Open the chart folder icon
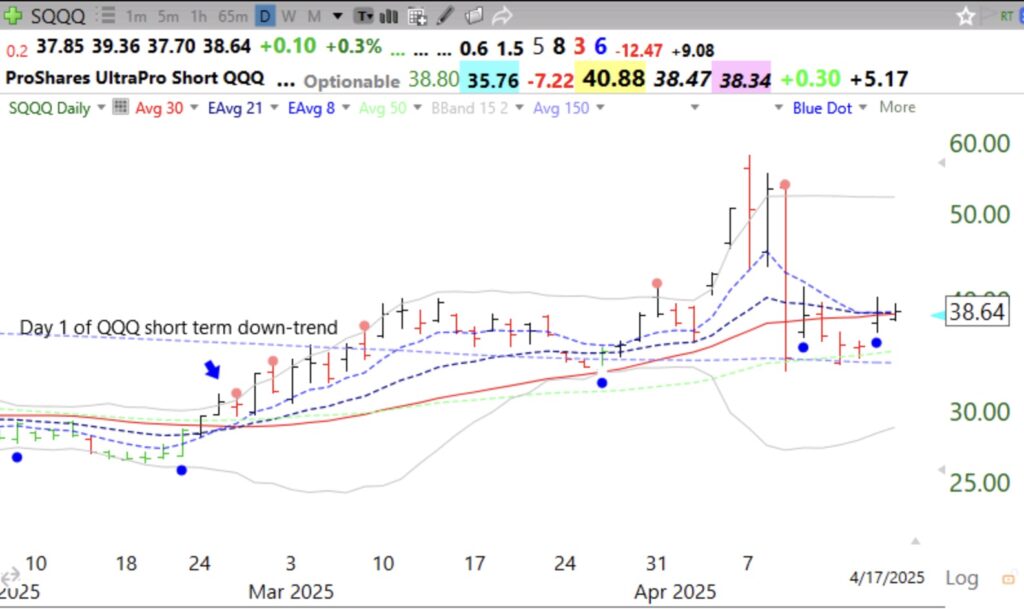The image size is (1024, 609). tap(474, 16)
